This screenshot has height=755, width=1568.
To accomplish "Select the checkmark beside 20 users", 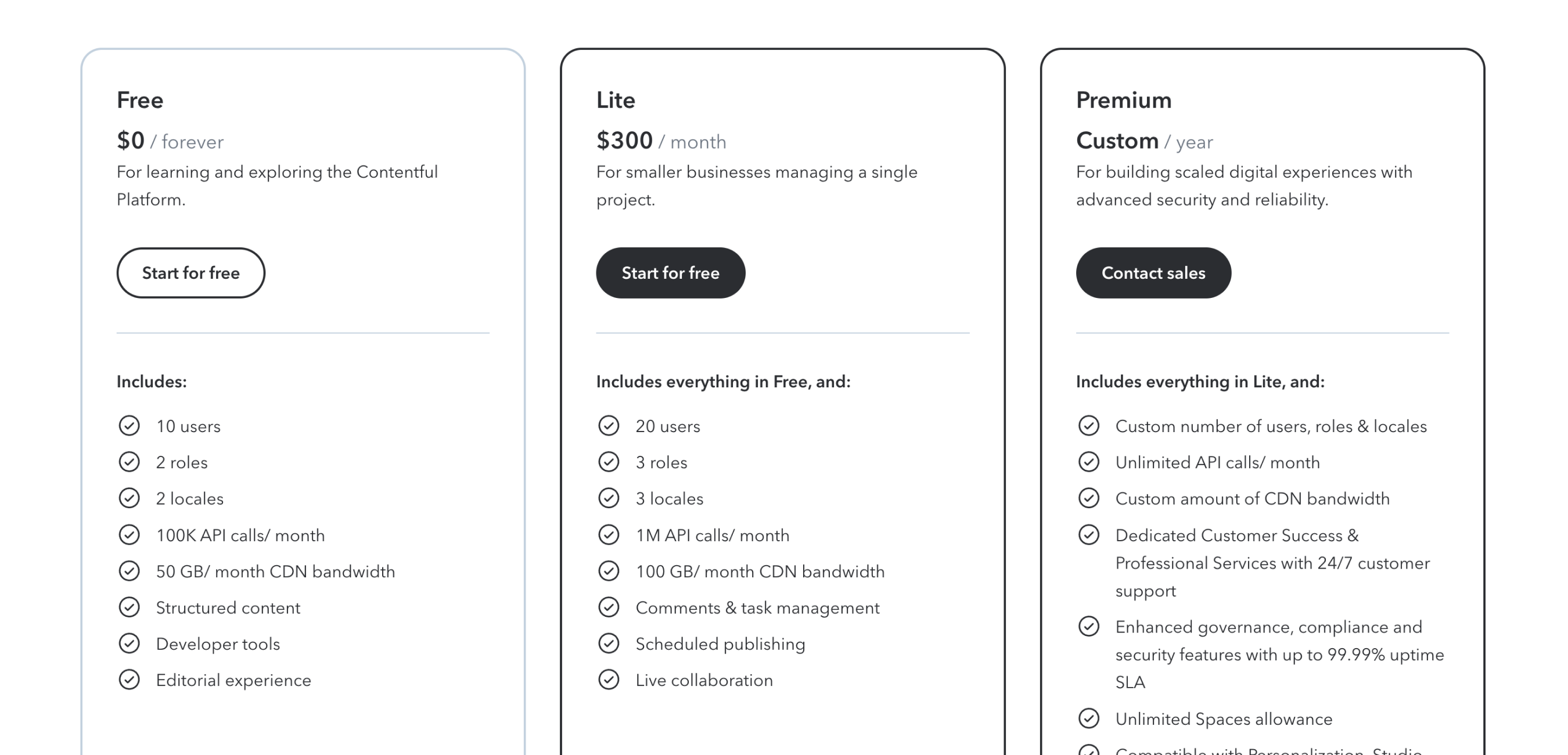I will click(x=609, y=426).
